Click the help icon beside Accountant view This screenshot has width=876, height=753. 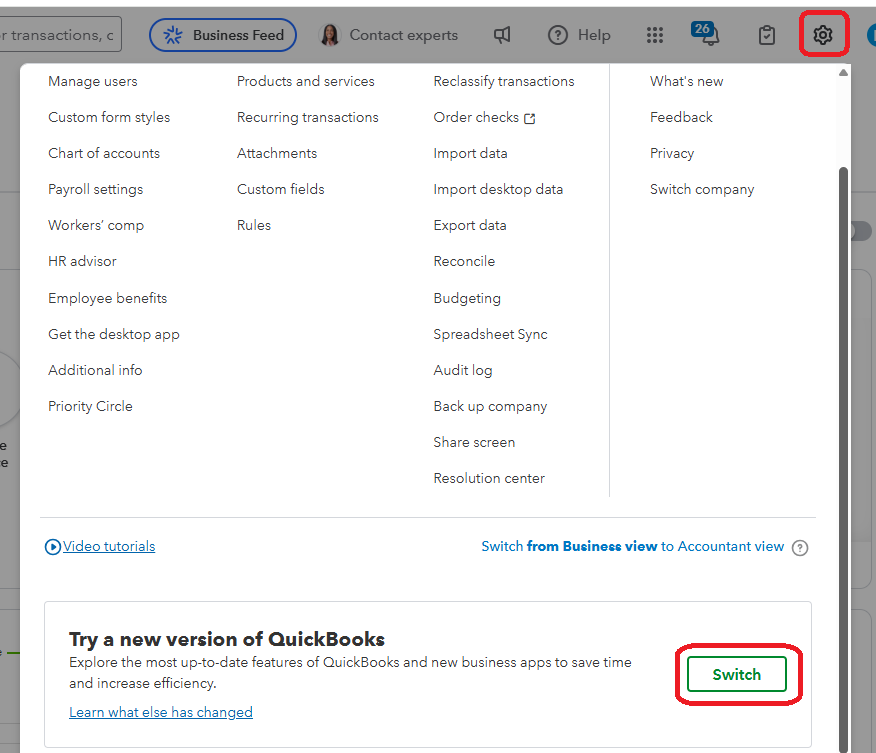tap(800, 548)
